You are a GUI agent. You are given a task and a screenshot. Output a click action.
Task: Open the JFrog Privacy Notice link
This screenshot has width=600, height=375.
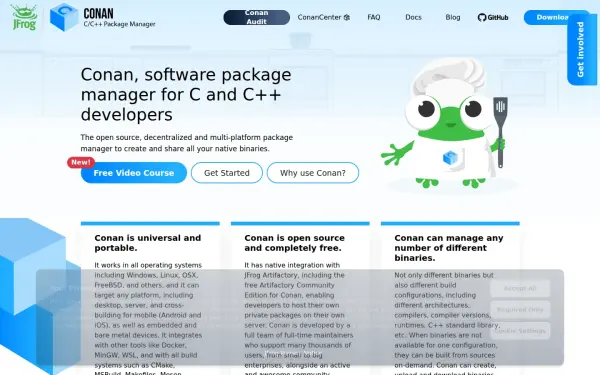pyautogui.click(x=293, y=353)
